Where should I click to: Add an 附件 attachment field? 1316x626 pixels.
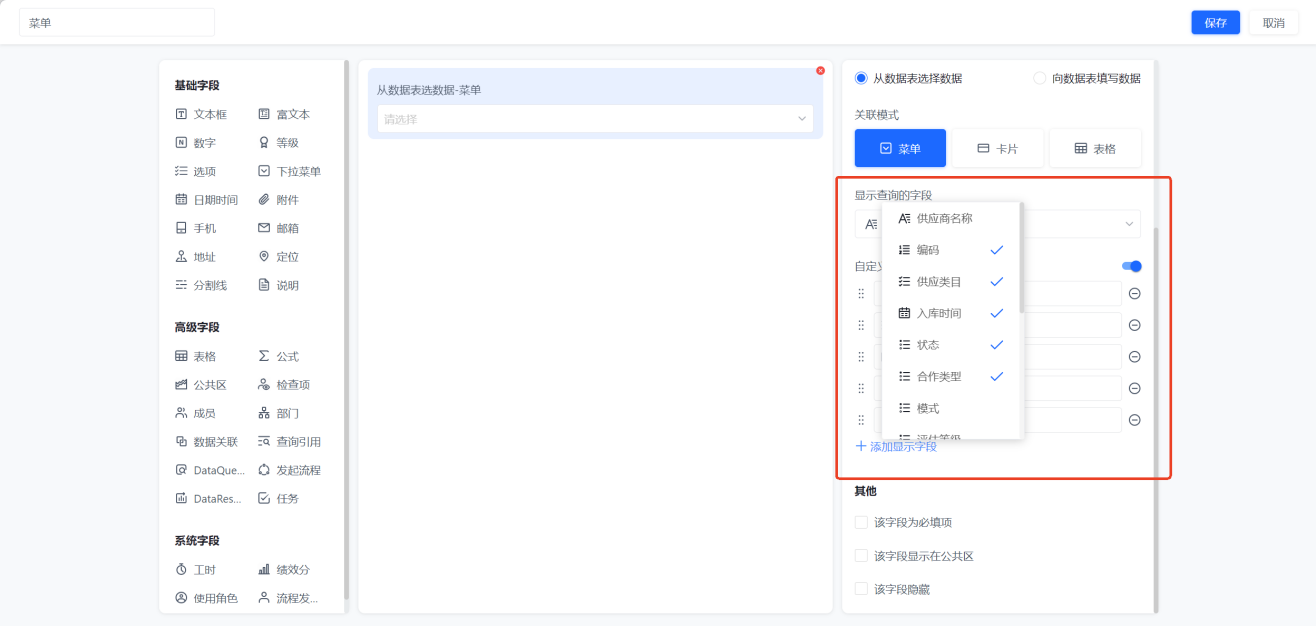click(278, 200)
